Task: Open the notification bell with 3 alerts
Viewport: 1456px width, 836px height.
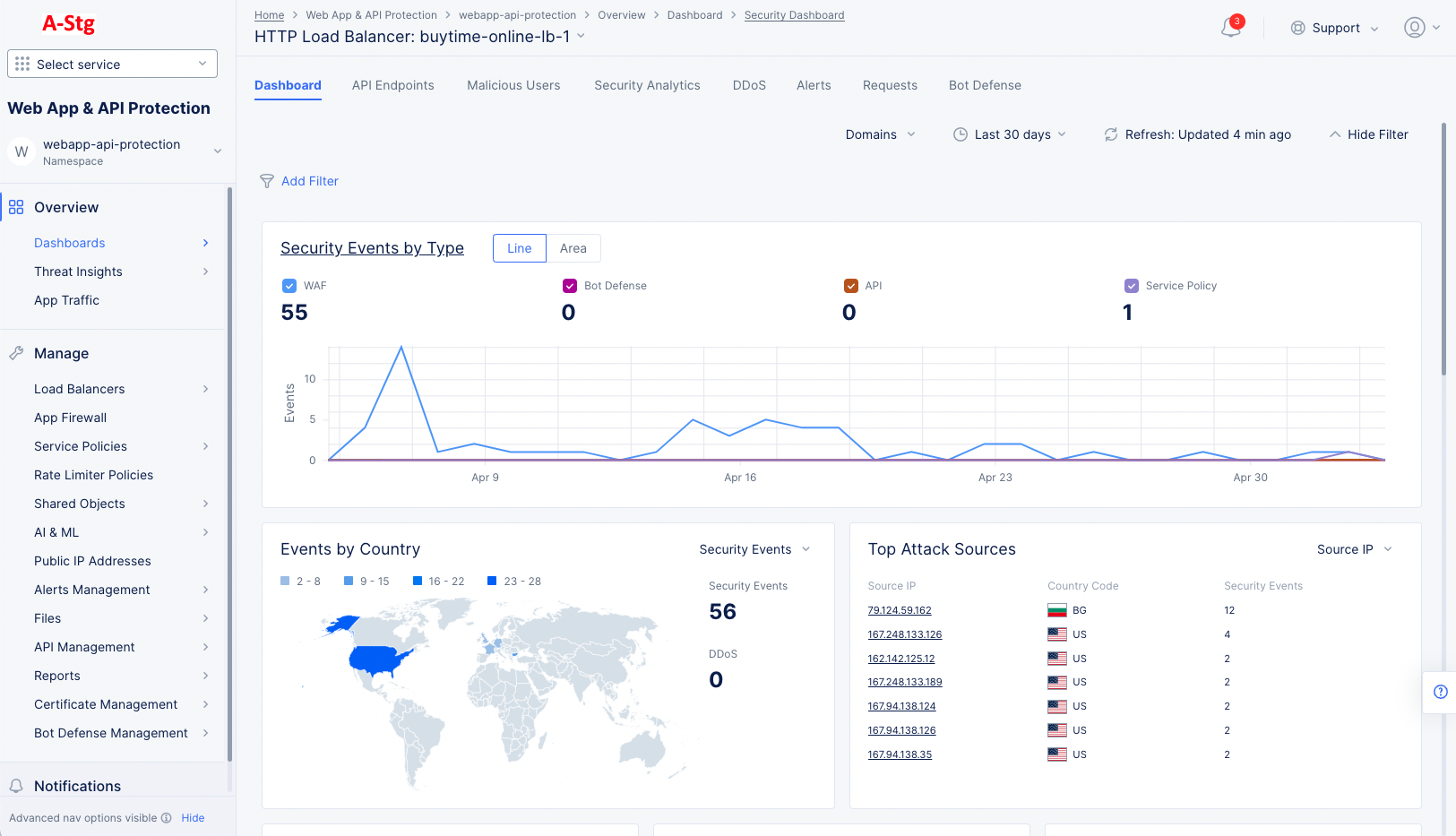Action: (1229, 28)
